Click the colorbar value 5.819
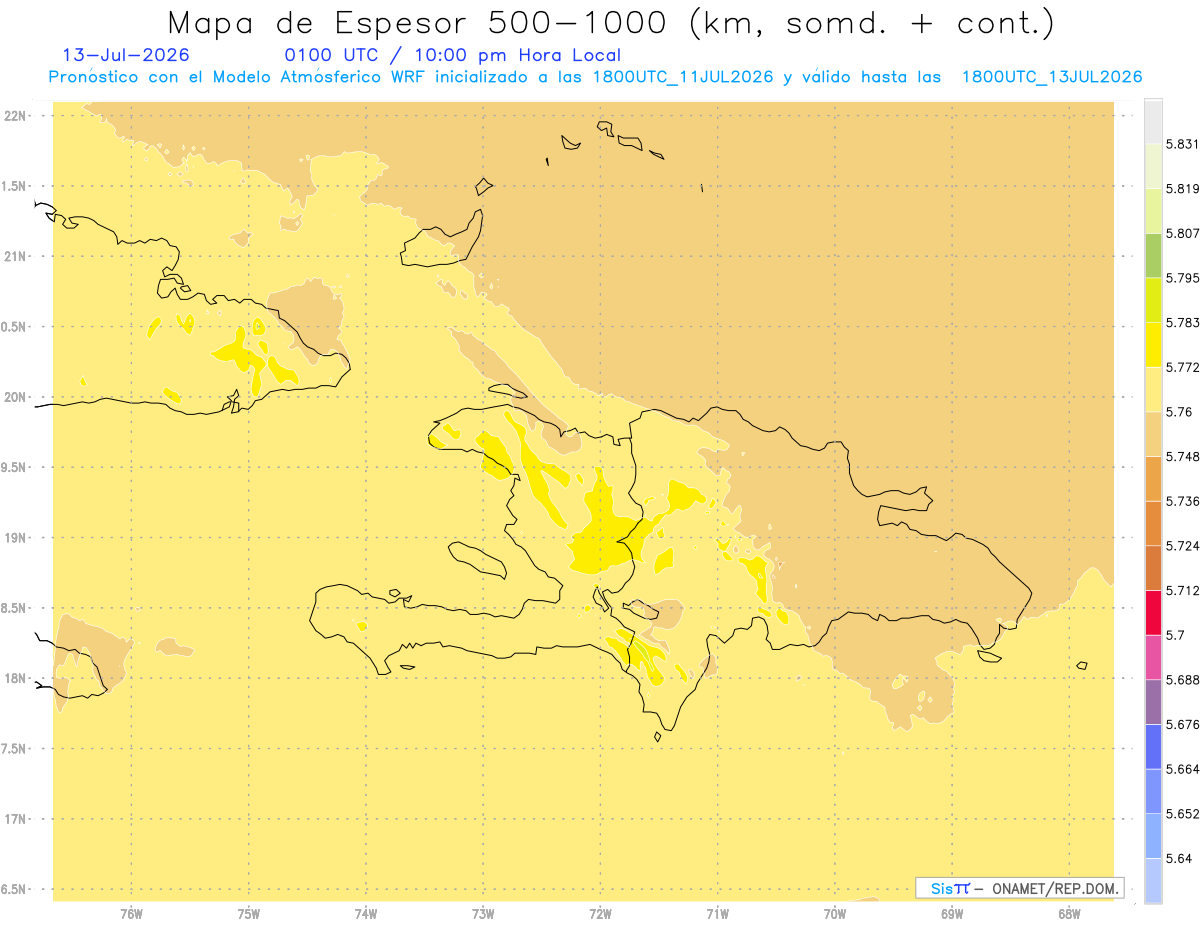Screen dimensions: 1200x927 [1183, 189]
